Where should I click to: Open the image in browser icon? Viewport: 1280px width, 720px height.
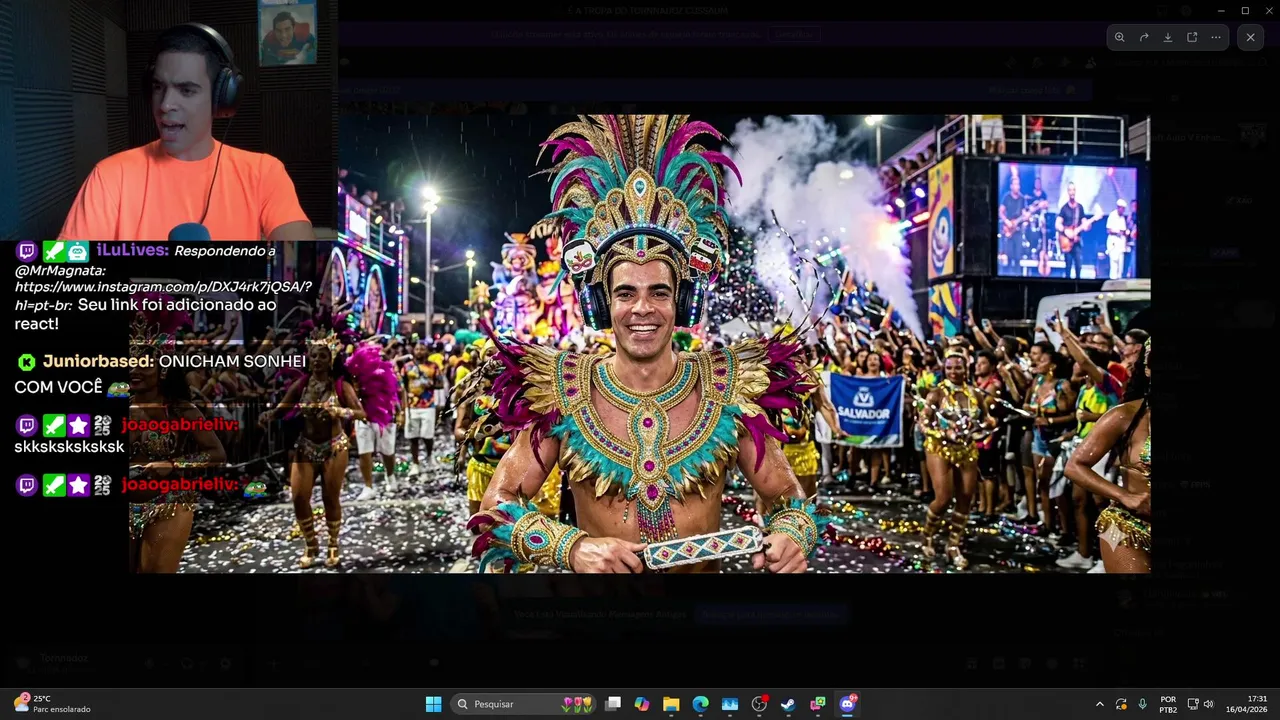(1192, 37)
